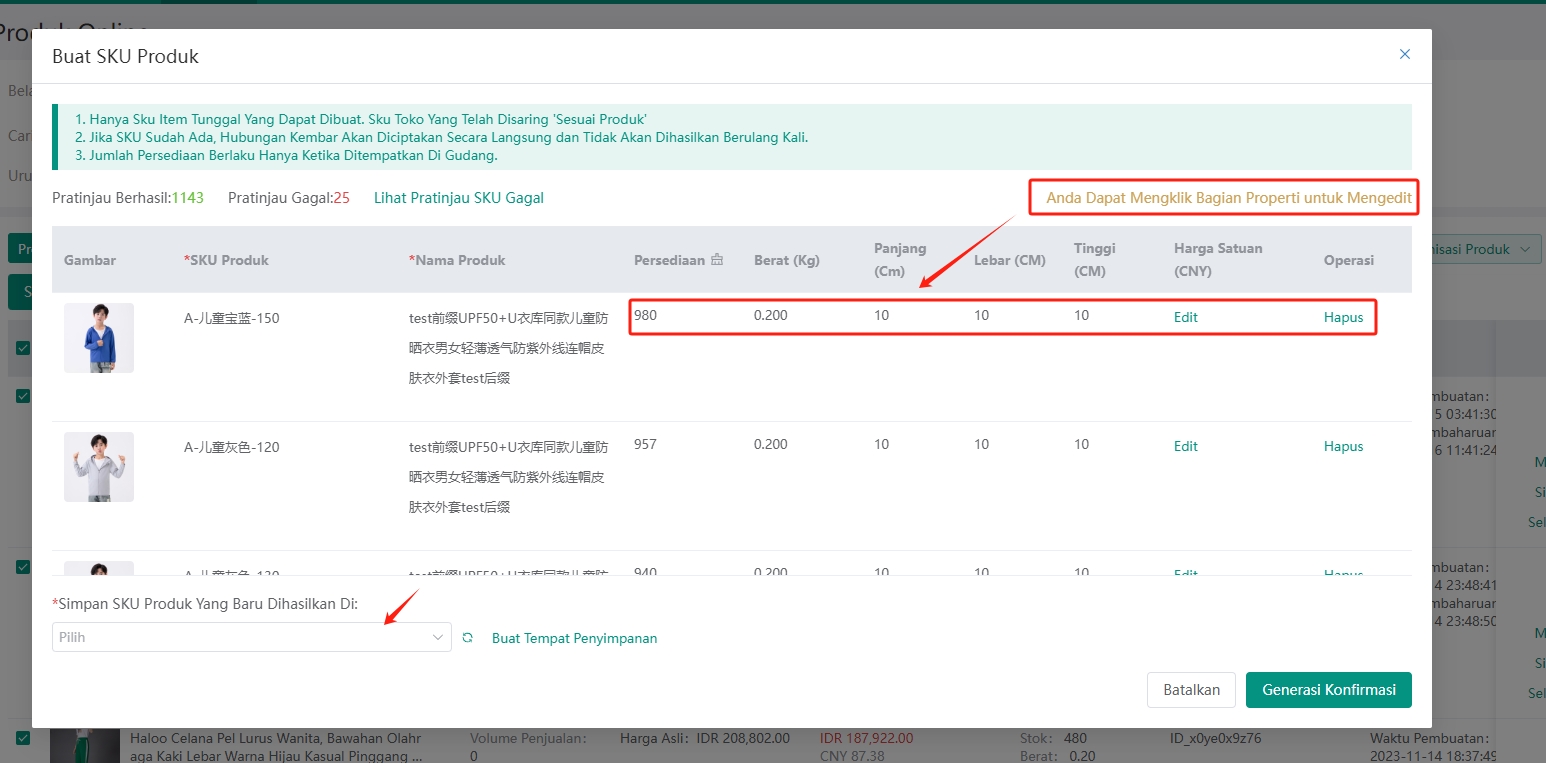Click Edit price for A-儿童灰色-120
The image size is (1546, 763).
[x=1185, y=446]
